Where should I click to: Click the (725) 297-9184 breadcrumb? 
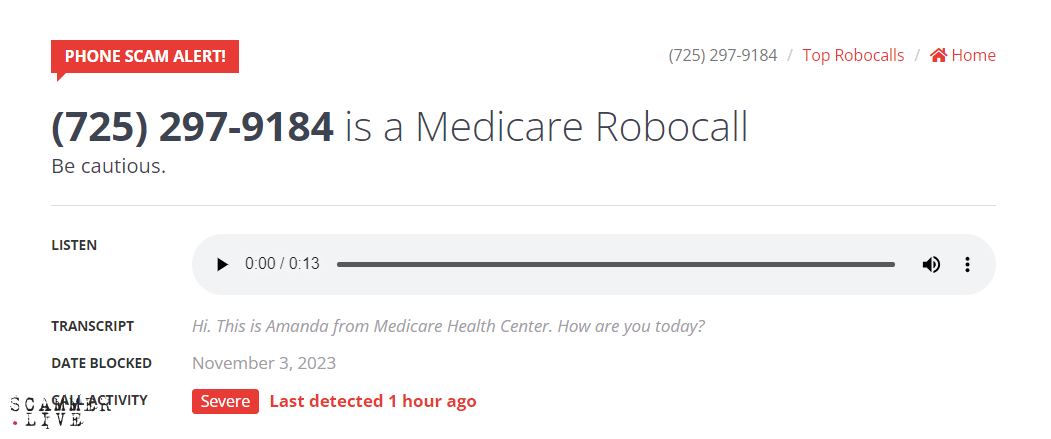[722, 56]
